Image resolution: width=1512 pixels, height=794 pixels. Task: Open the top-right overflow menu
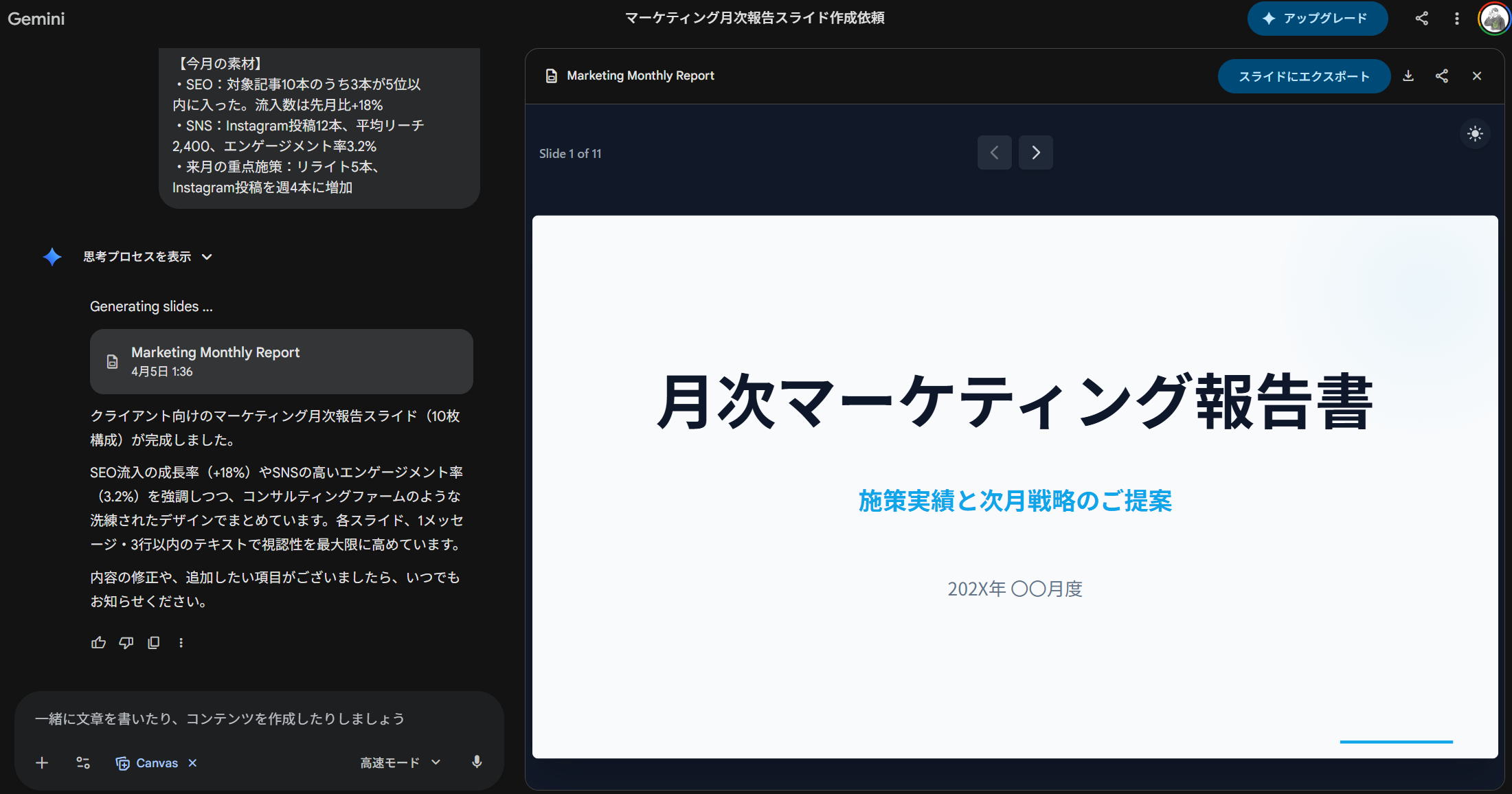click(1456, 19)
